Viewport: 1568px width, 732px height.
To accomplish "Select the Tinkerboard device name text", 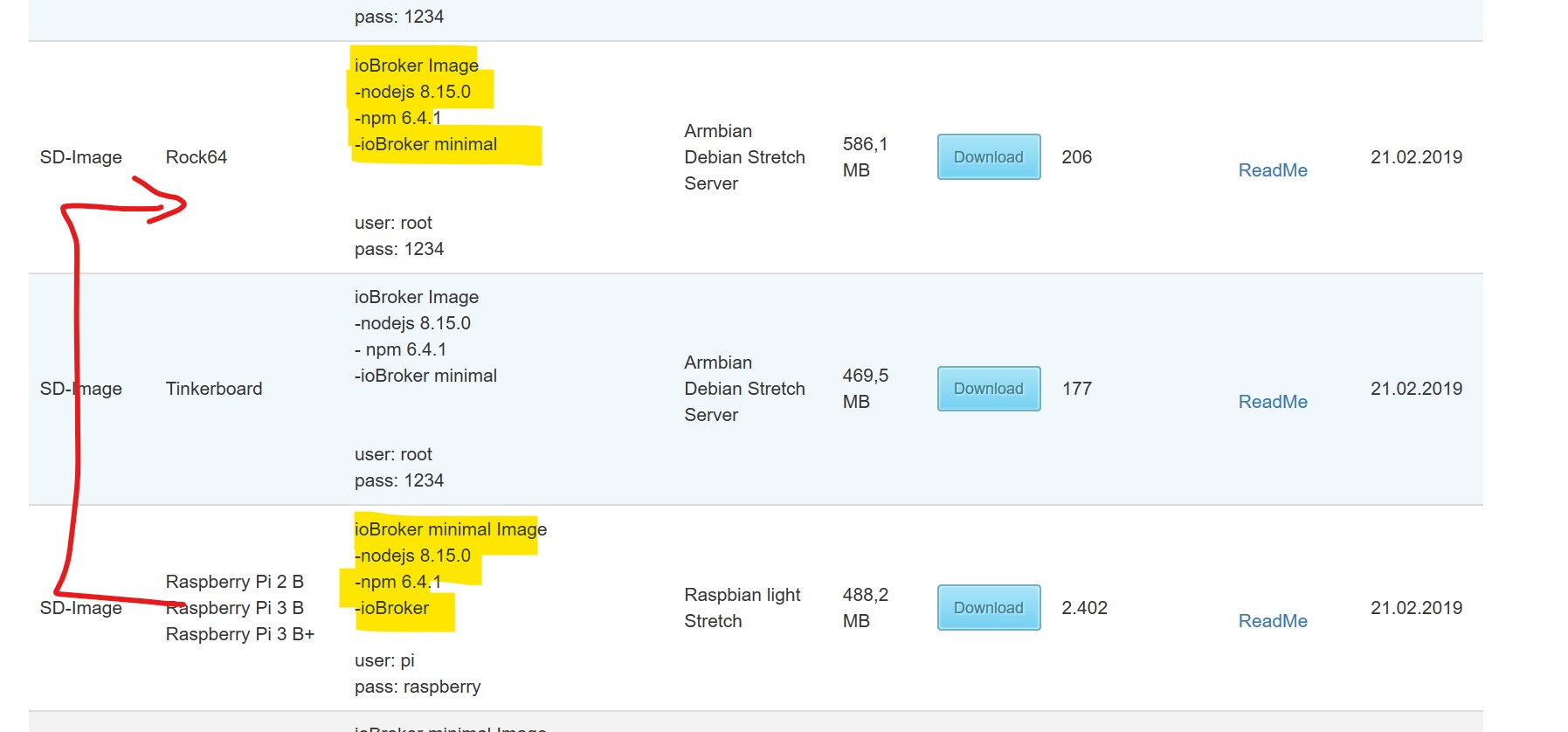I will coord(213,389).
